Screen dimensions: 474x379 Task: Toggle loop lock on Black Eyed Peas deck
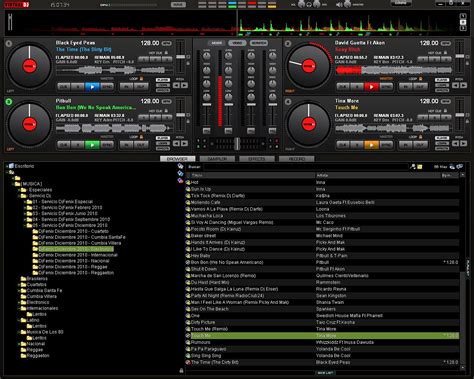(x=141, y=79)
